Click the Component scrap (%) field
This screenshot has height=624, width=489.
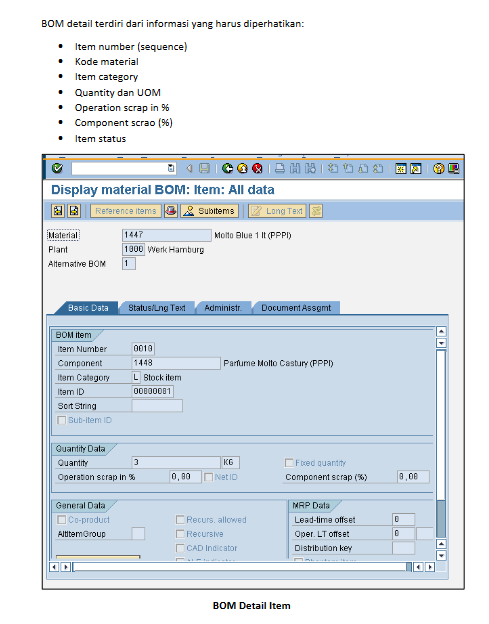pyautogui.click(x=414, y=477)
